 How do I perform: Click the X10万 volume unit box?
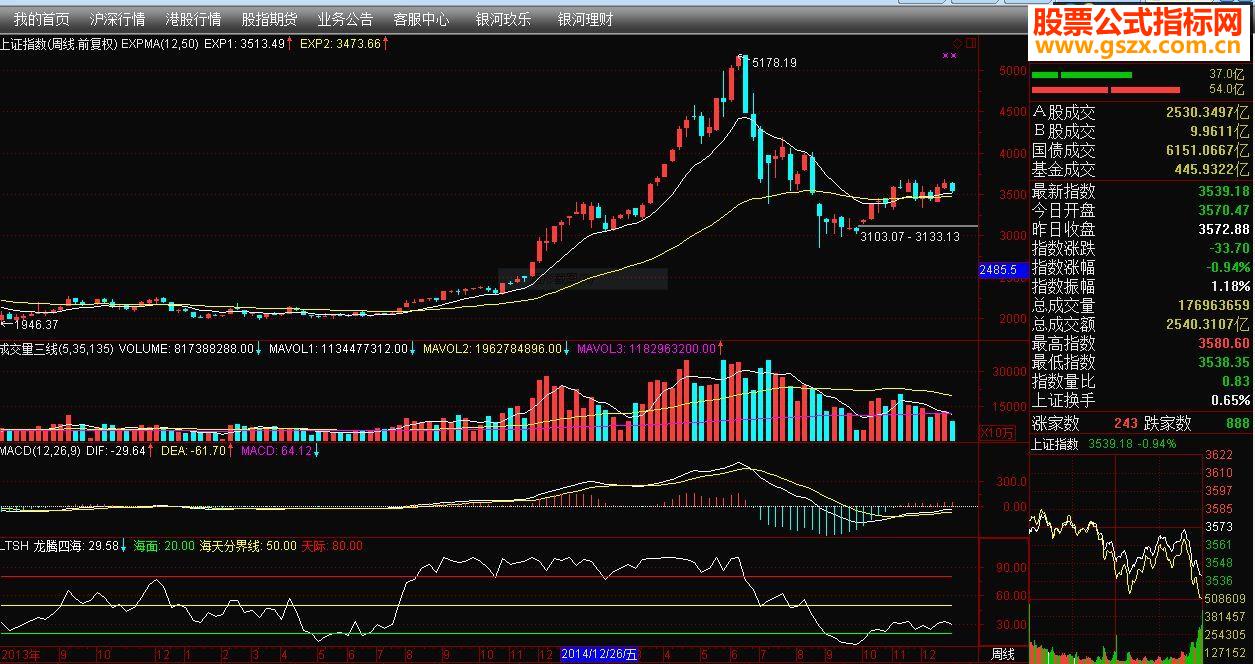point(996,432)
